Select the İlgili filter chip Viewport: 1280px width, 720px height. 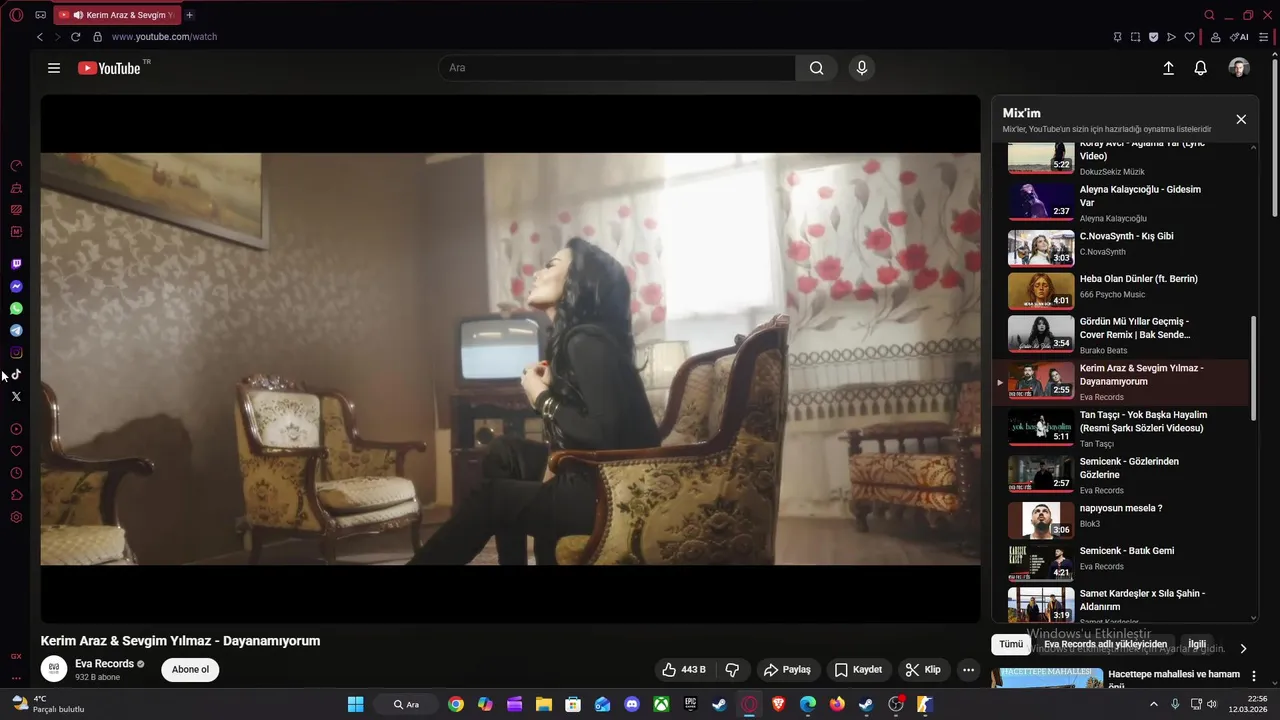(x=1197, y=645)
